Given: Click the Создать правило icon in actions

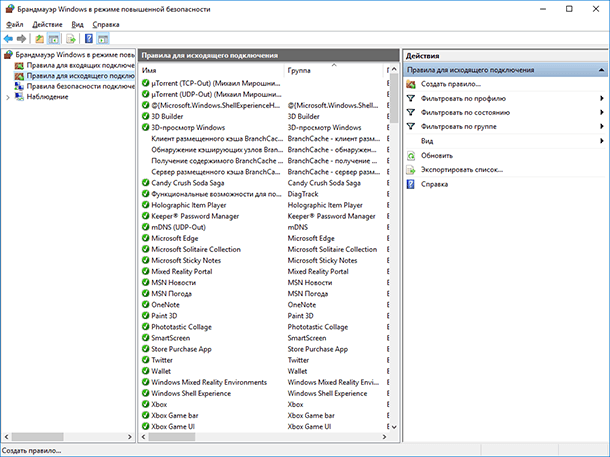Looking at the screenshot, I should tap(411, 84).
